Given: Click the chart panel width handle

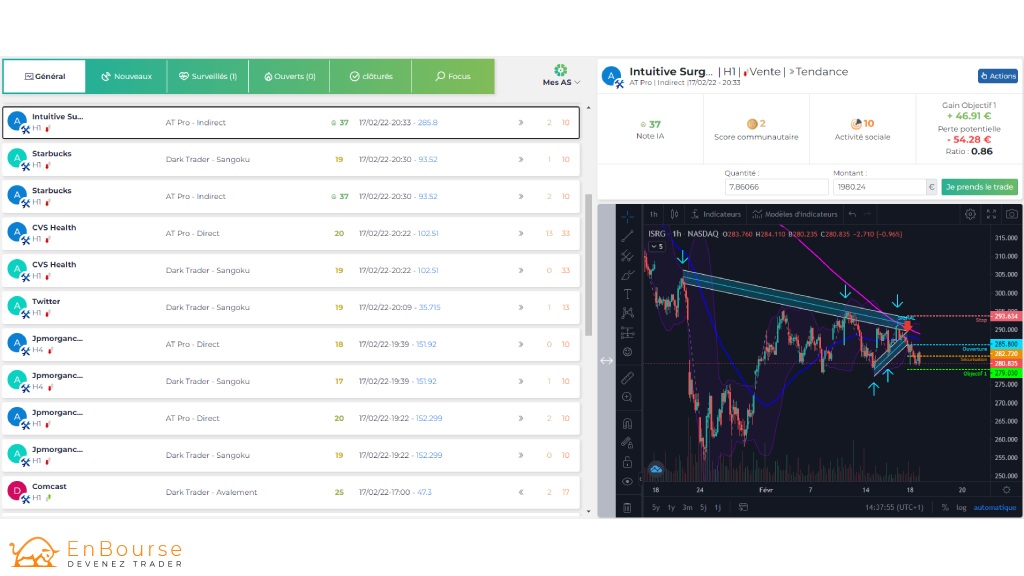Looking at the screenshot, I should pos(606,360).
